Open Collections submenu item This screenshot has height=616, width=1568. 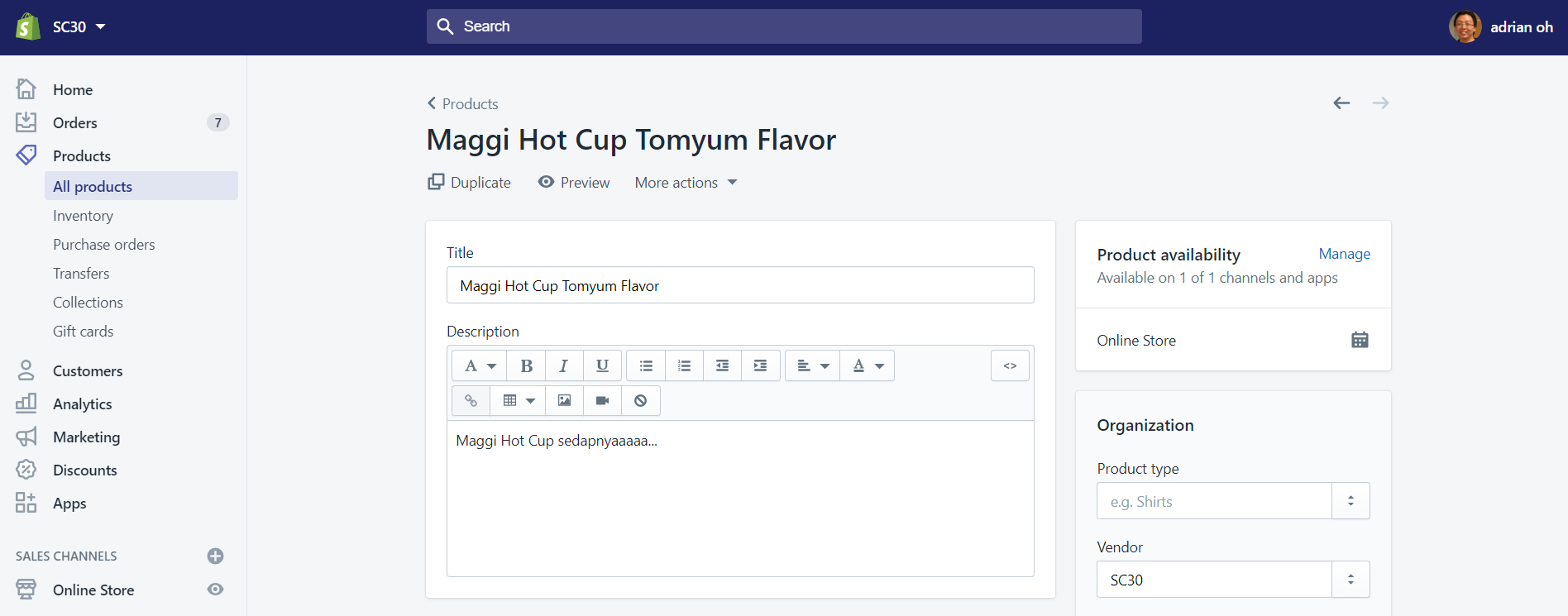click(x=88, y=302)
